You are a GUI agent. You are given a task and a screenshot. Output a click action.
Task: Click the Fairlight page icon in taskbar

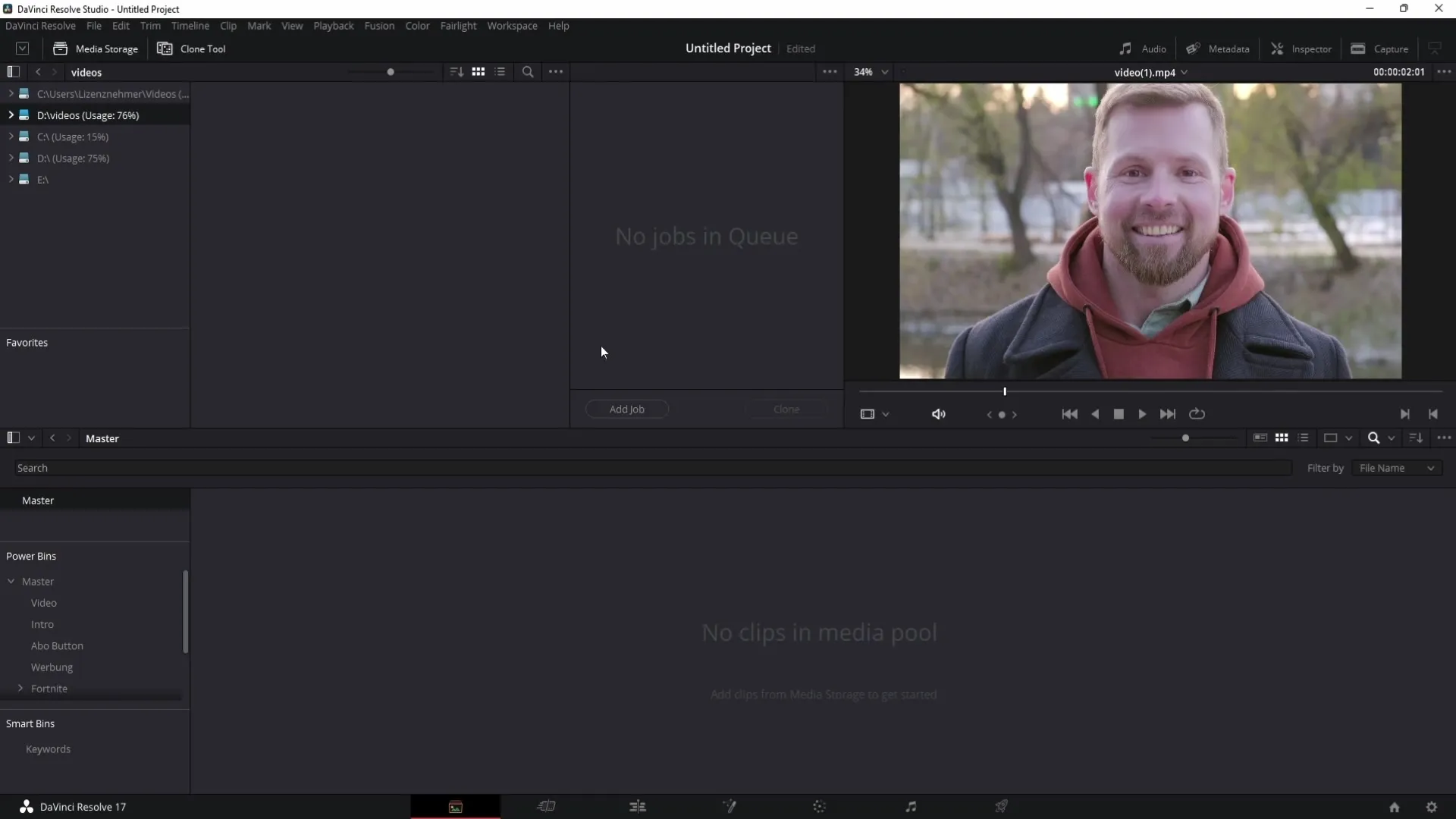pyautogui.click(x=910, y=806)
